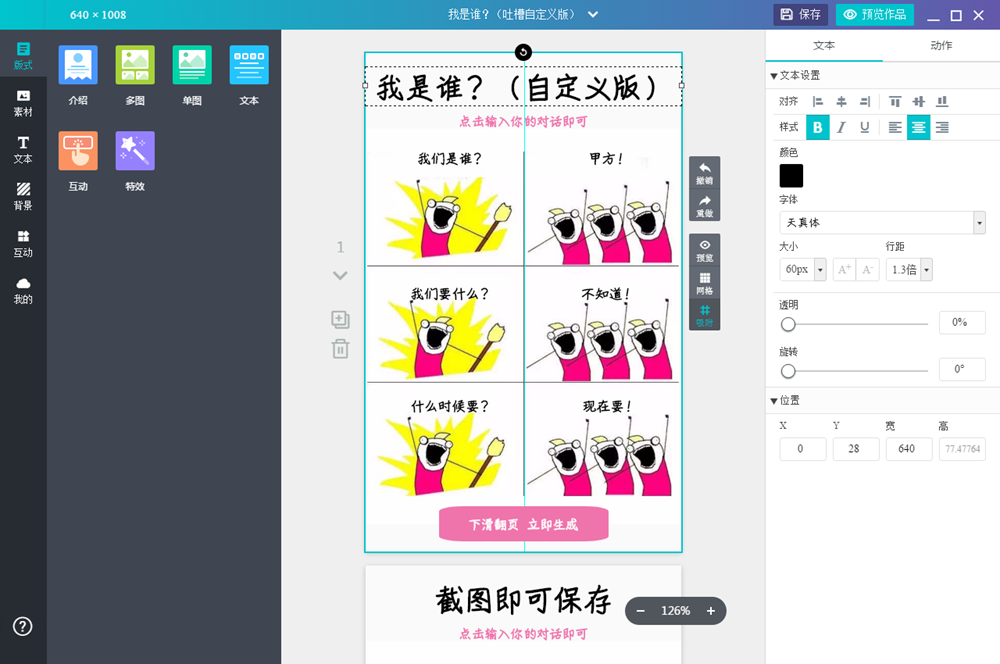Click the 预览作品 preview button

point(874,14)
